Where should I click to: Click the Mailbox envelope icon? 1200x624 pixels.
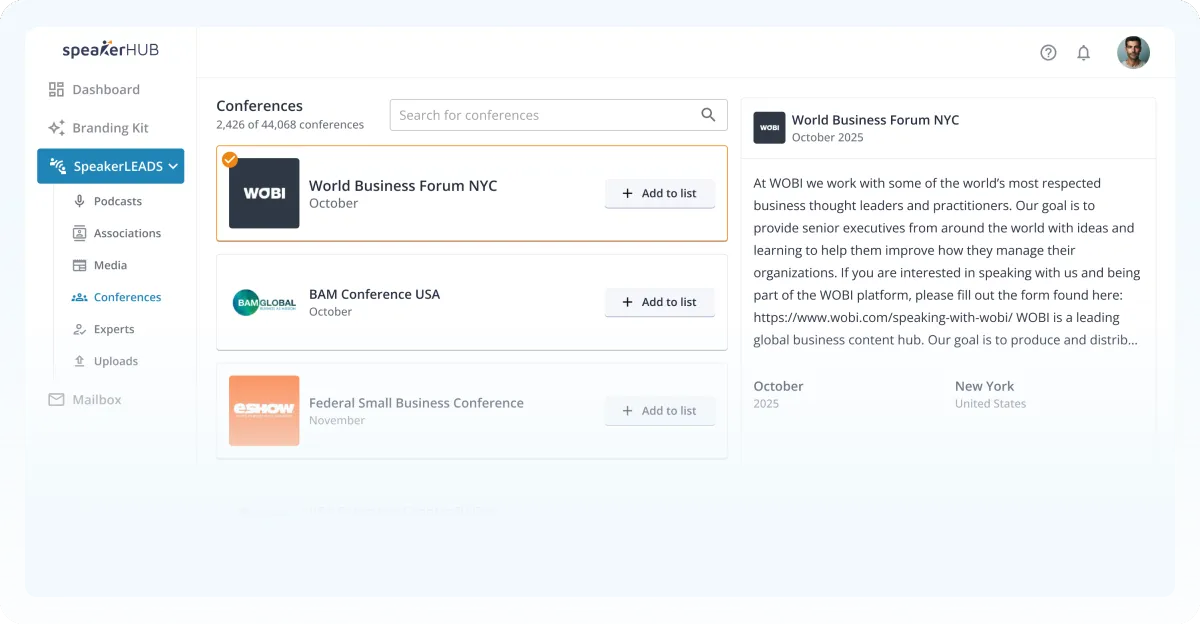tap(56, 400)
